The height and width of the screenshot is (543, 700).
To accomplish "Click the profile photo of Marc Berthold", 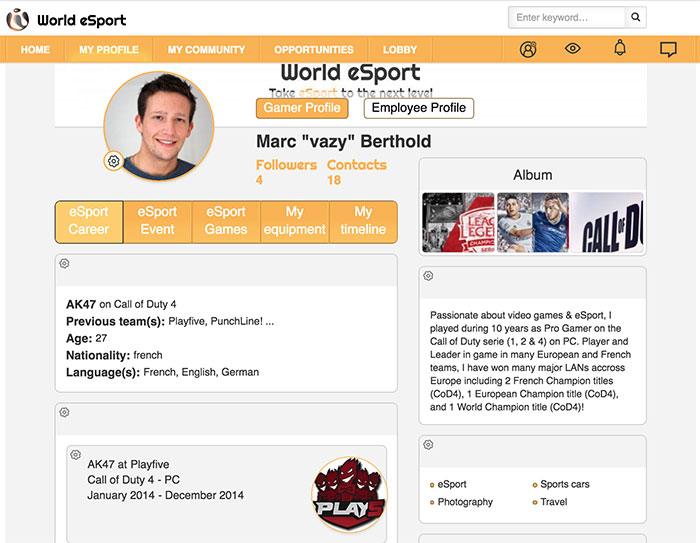I will tap(159, 126).
